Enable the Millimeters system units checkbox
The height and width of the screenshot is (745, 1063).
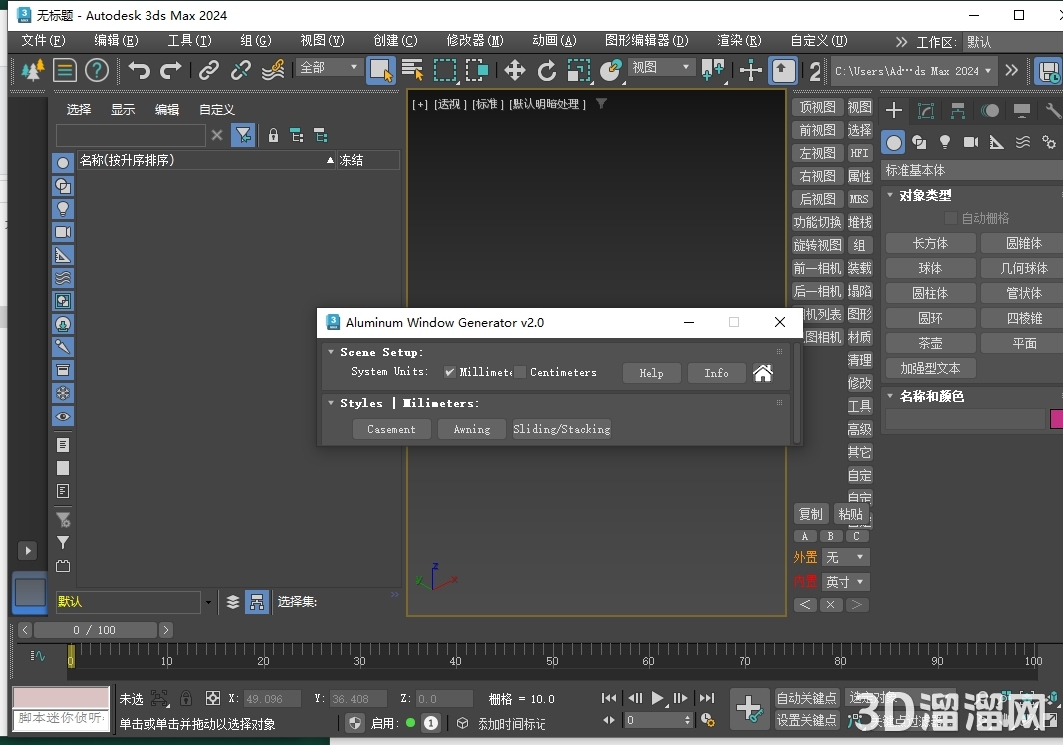449,372
